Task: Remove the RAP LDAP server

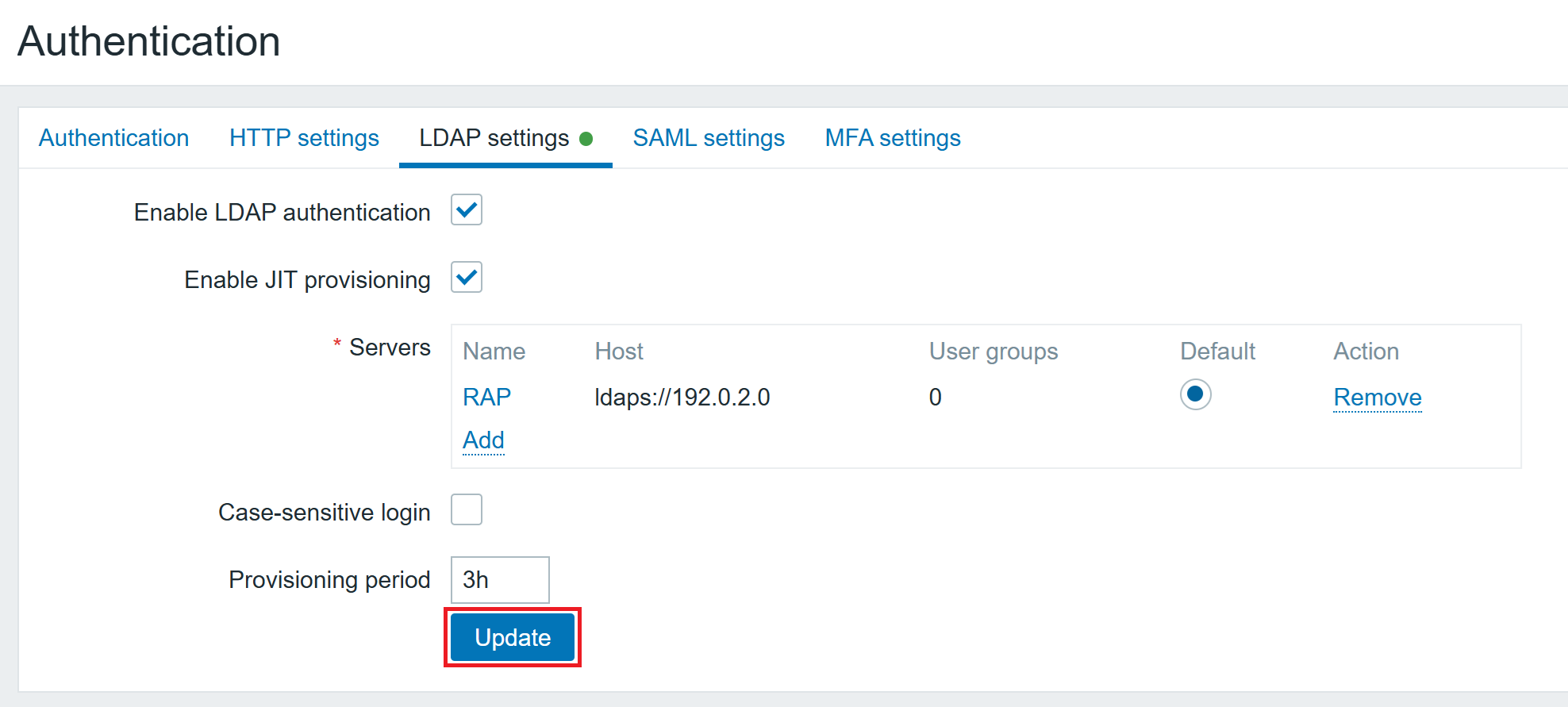Action: click(x=1377, y=397)
